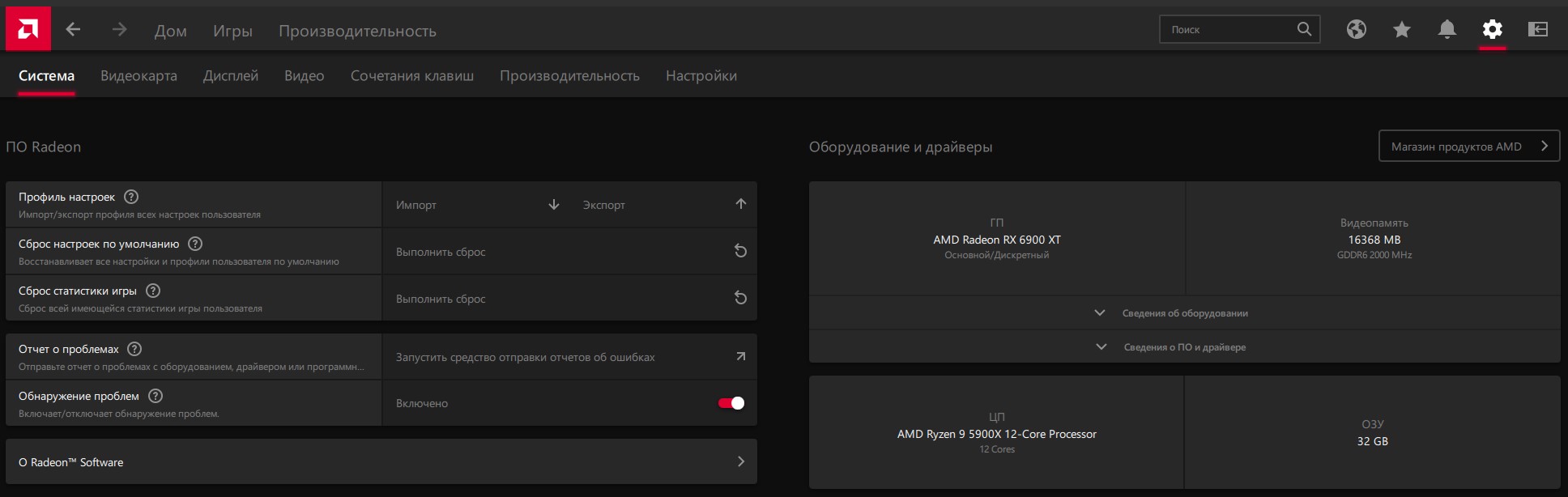Click the forward navigation arrow

click(119, 30)
